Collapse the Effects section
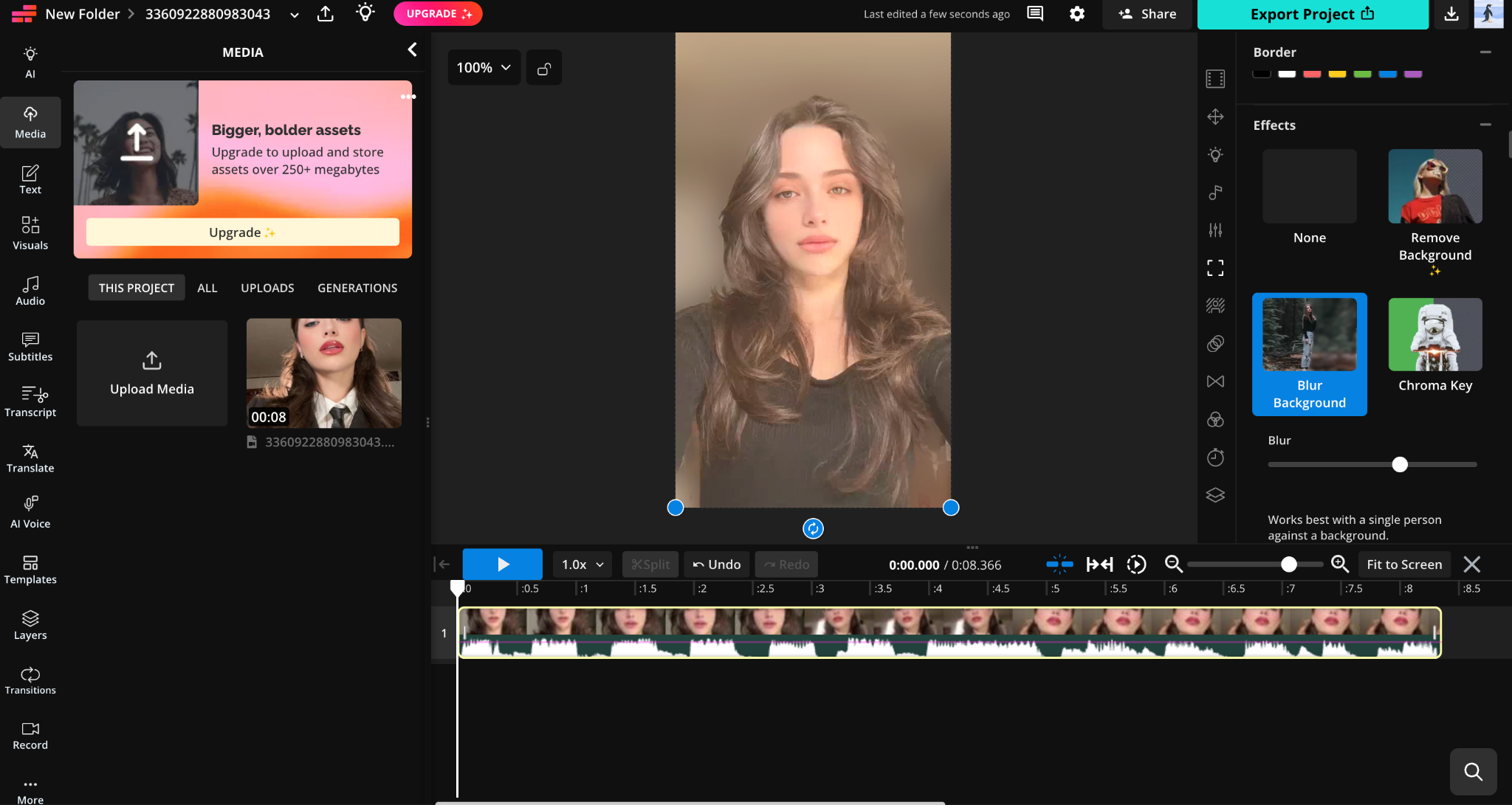1512x805 pixels. 1485,125
